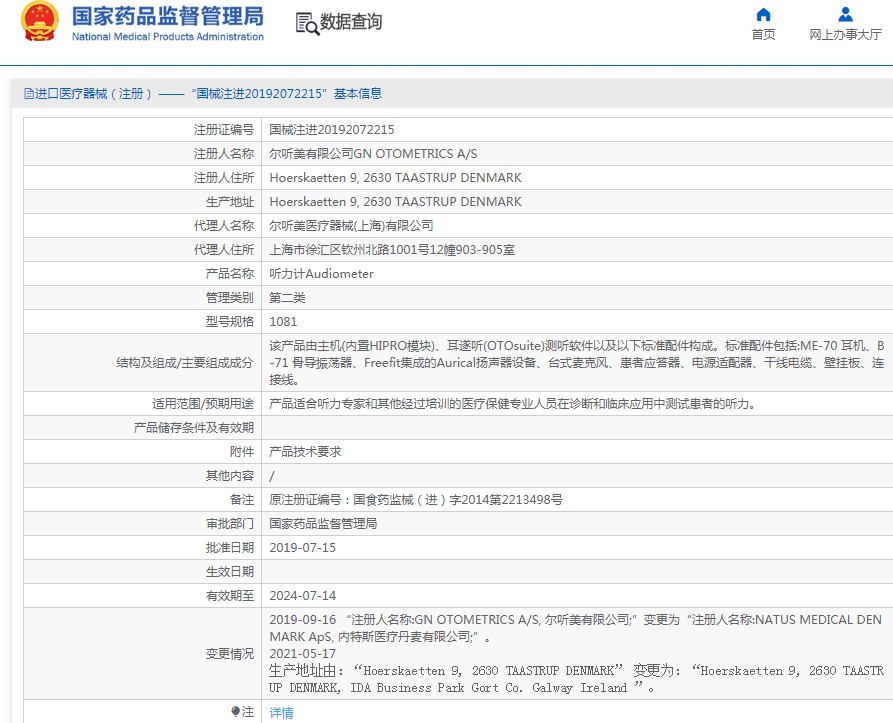
Task: Click the 注册人名称 row label
Action: (x=223, y=154)
